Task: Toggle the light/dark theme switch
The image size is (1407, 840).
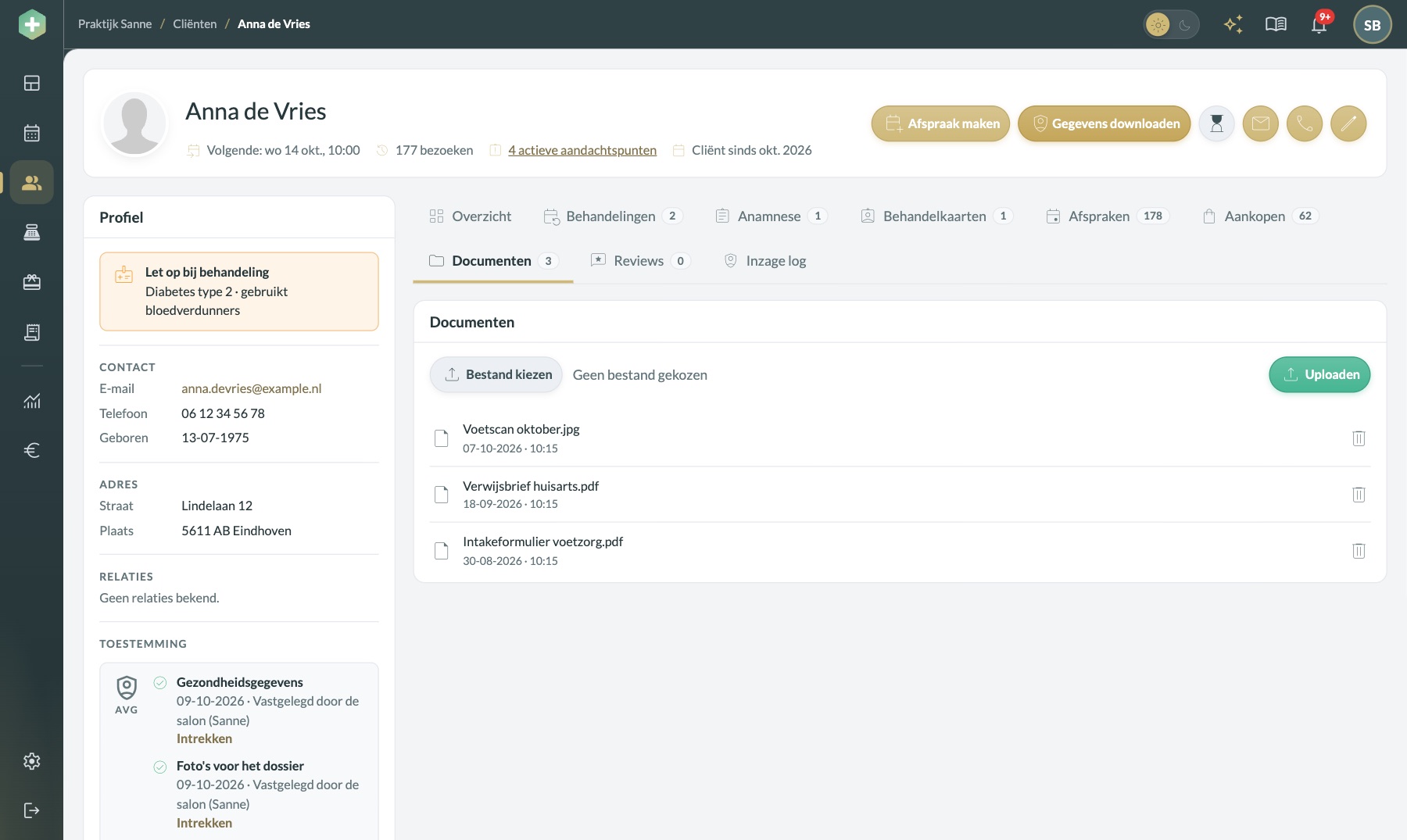Action: (1171, 25)
